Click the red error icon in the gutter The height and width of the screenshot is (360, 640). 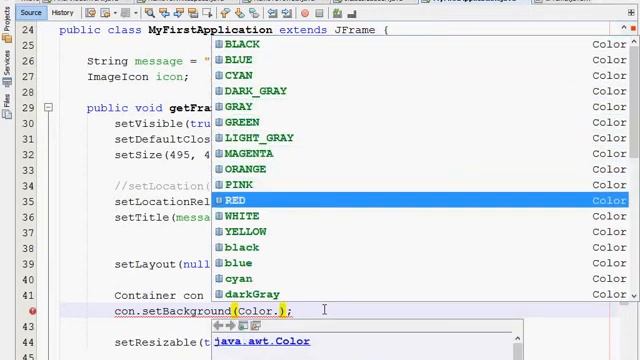coord(33,311)
